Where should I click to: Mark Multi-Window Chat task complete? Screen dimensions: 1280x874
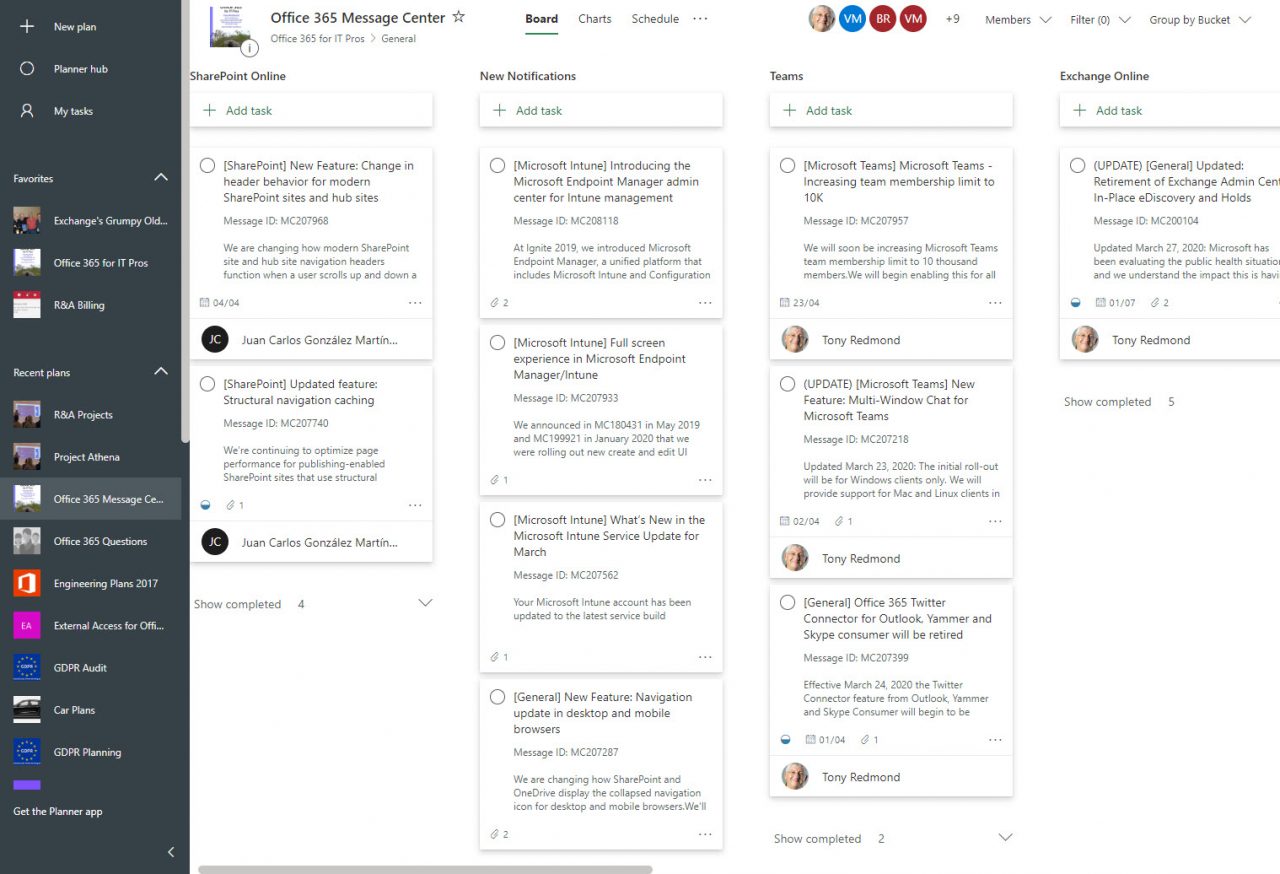(x=787, y=384)
